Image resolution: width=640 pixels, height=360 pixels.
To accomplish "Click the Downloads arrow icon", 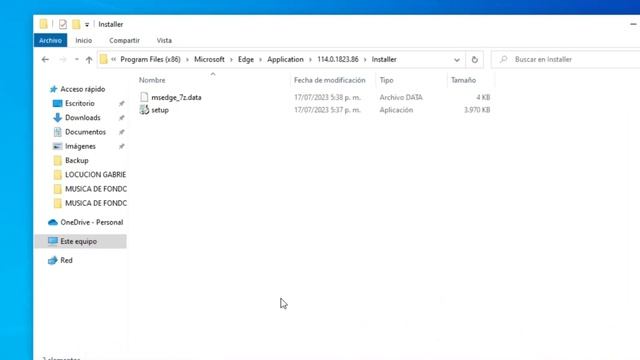I will pos(57,118).
